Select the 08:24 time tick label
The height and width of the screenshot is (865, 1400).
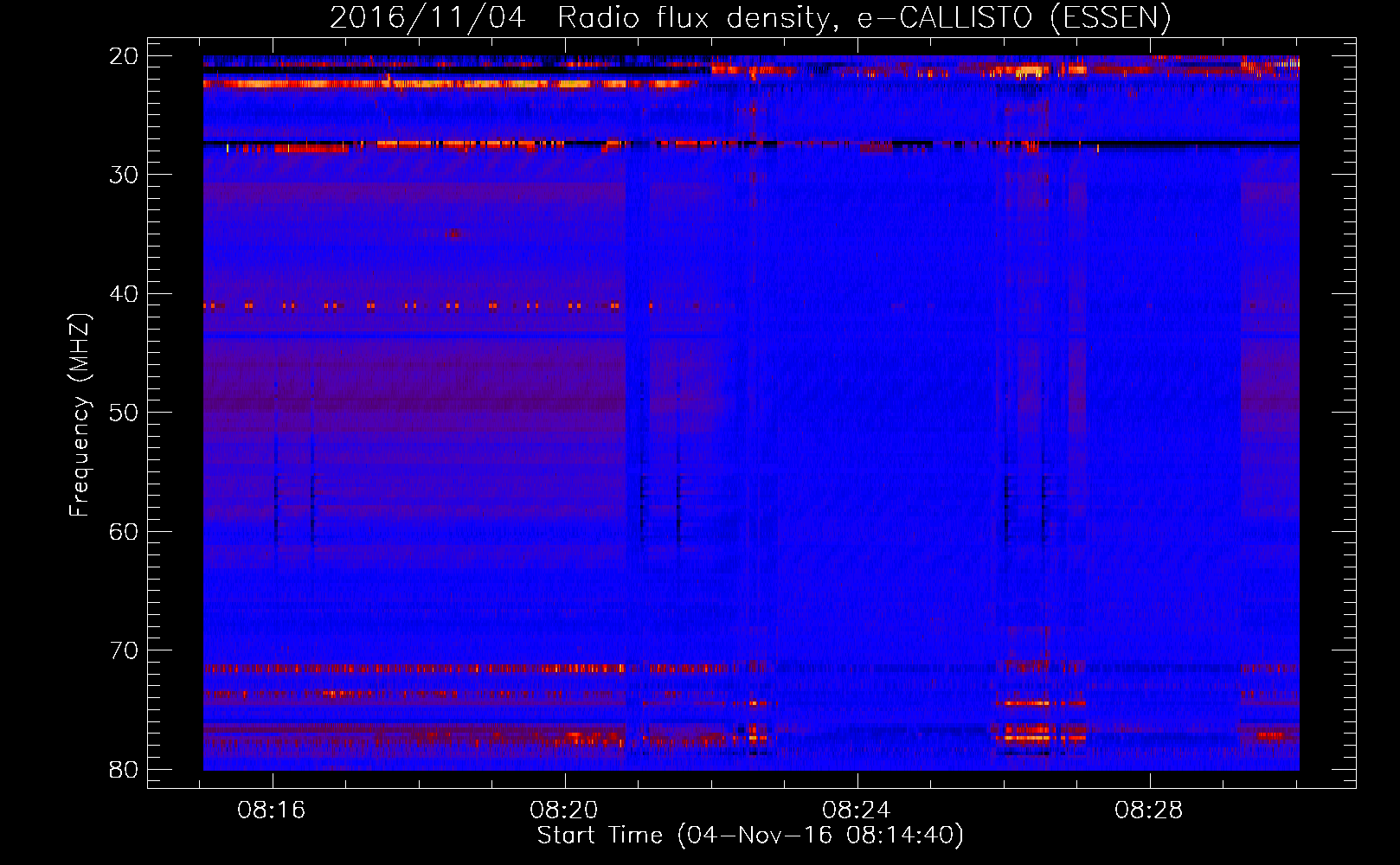tap(857, 811)
